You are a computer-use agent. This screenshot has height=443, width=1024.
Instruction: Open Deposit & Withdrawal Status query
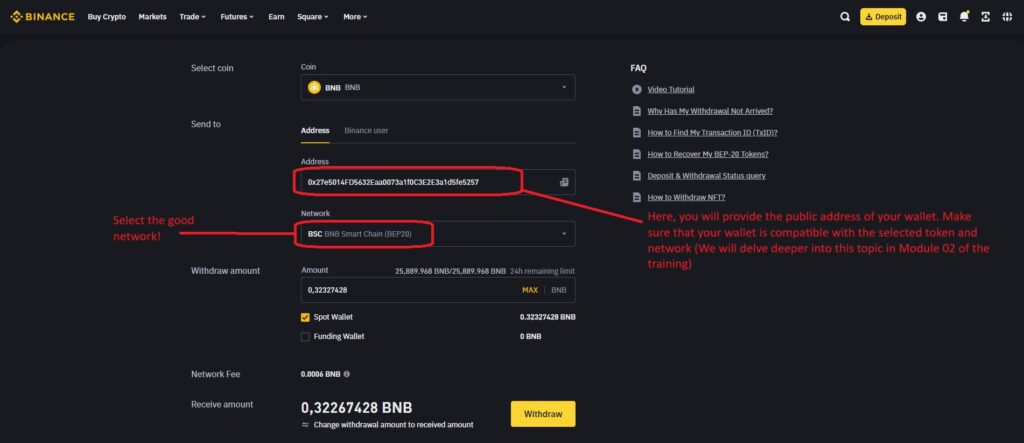(x=707, y=176)
